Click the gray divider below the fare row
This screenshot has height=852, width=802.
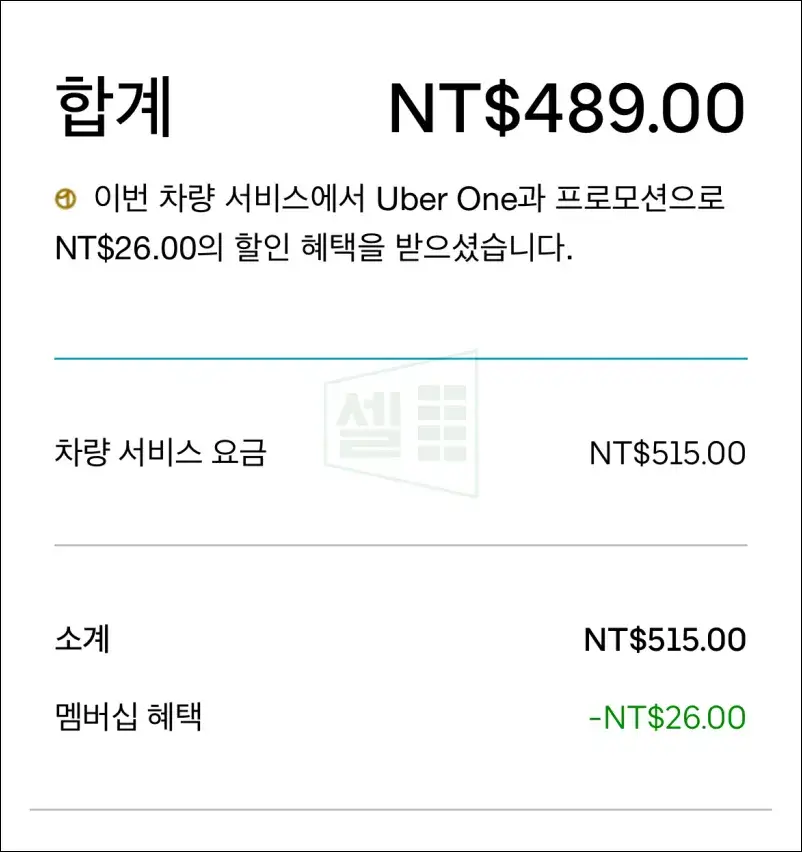point(401,544)
